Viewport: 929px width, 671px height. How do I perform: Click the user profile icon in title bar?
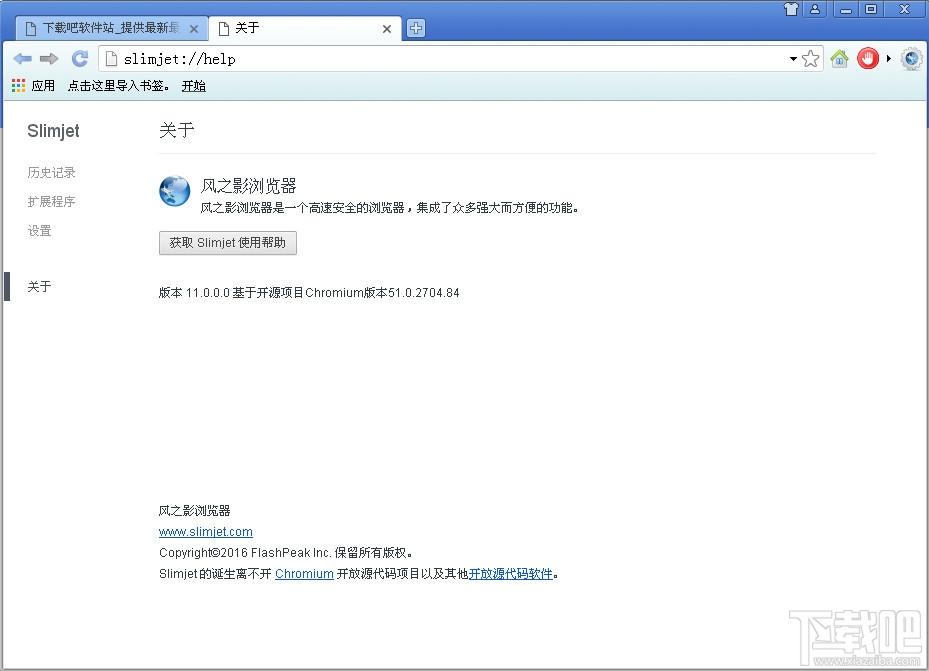(815, 9)
